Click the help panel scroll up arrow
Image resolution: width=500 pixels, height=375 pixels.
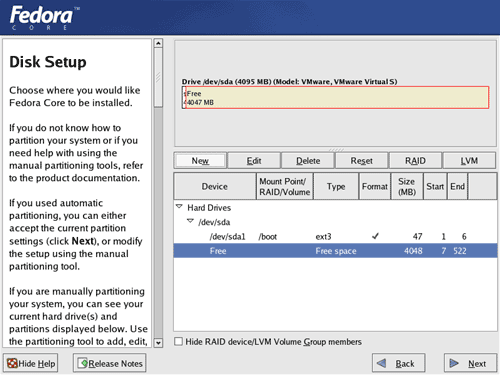pos(158,43)
